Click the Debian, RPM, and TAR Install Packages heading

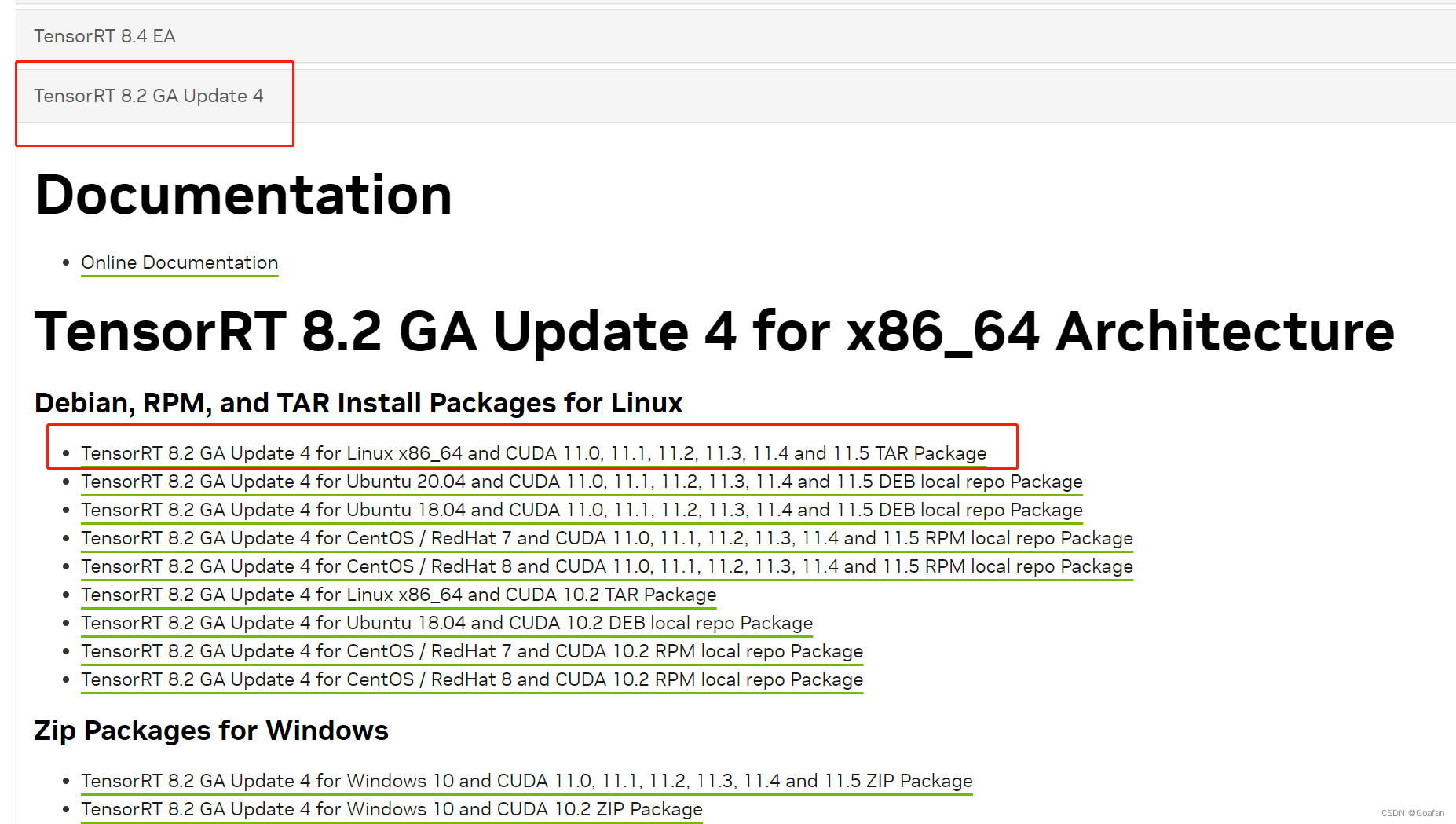(x=358, y=403)
